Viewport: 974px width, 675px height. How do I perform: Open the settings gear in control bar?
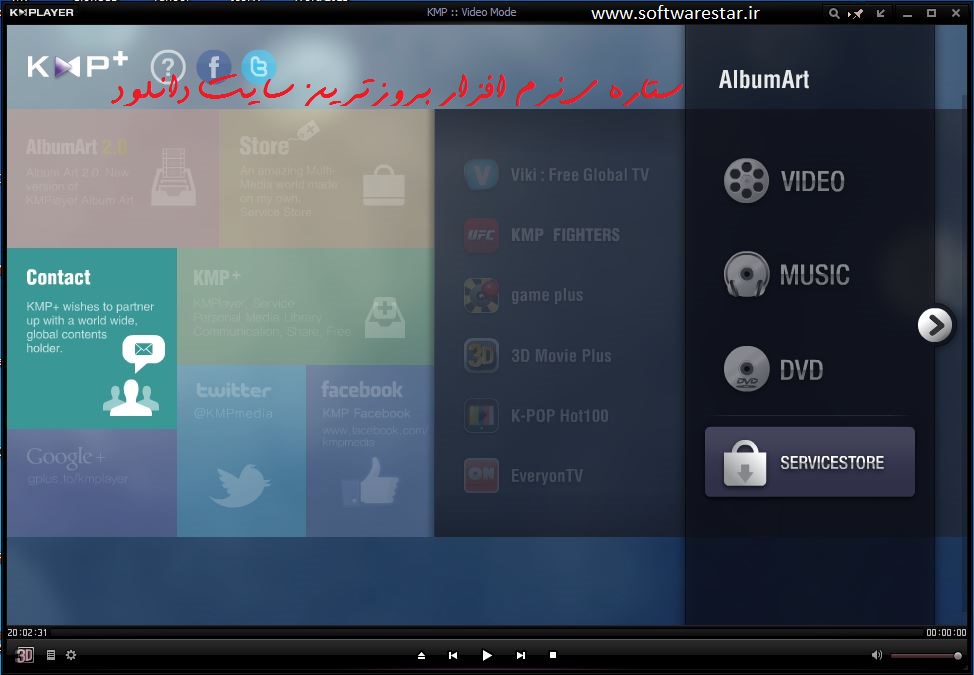click(71, 655)
